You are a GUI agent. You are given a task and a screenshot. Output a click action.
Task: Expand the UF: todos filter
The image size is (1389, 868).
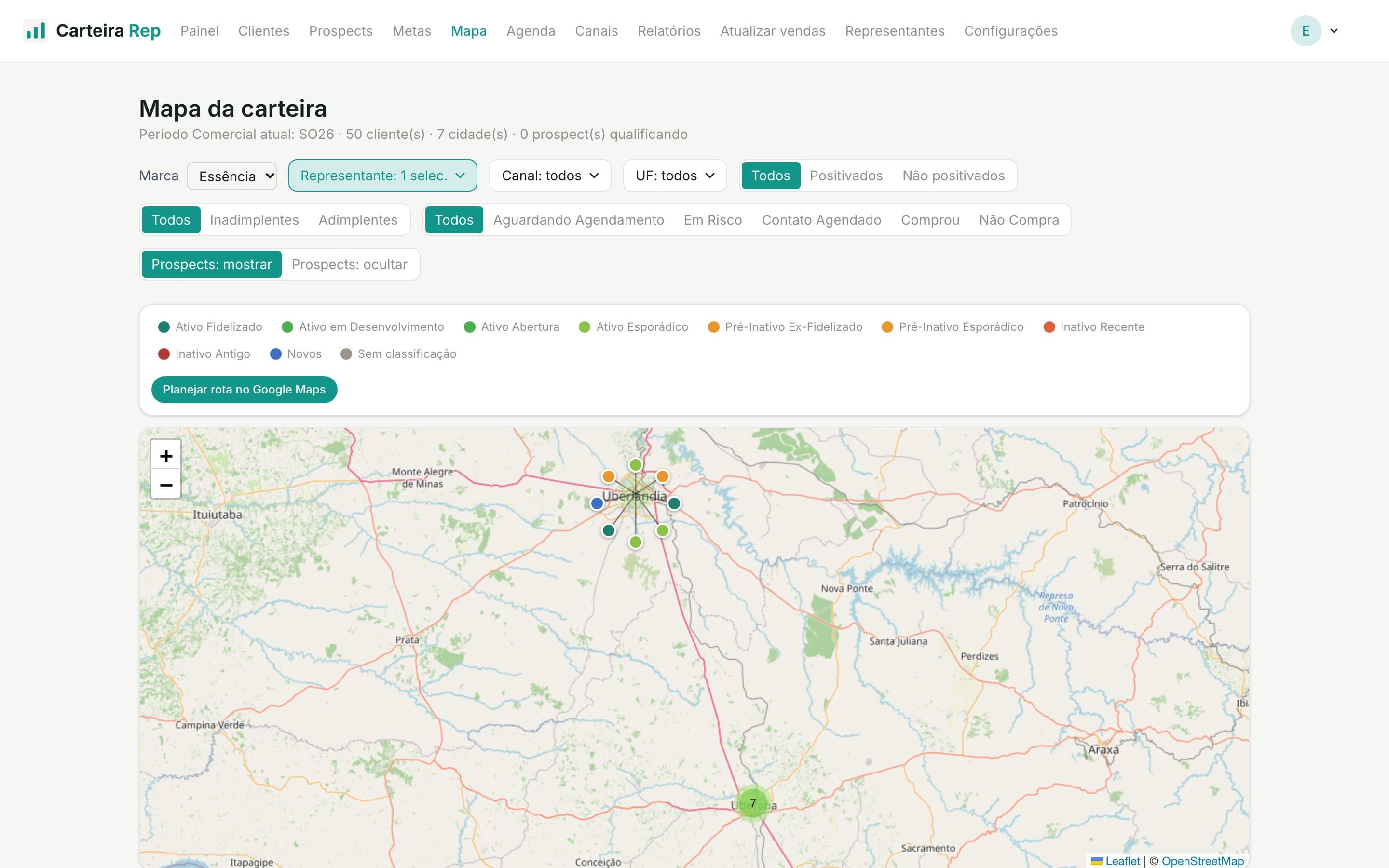(x=675, y=176)
